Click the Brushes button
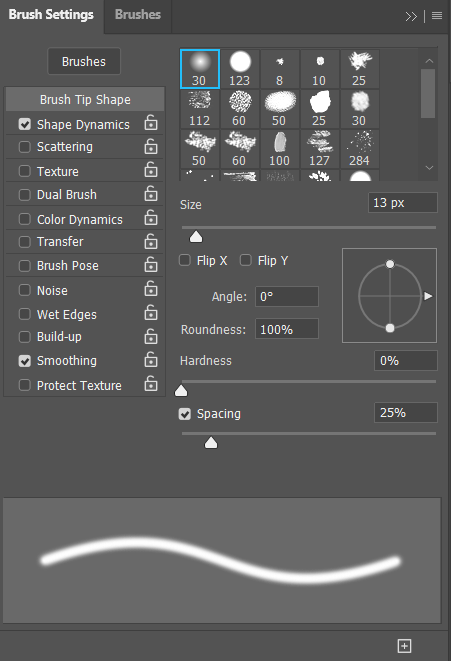 tap(84, 62)
